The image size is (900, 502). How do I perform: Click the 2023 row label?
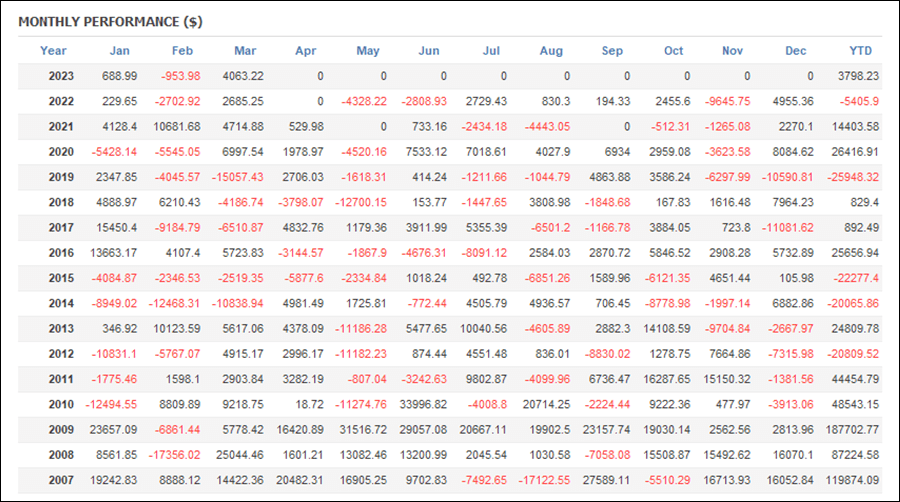point(61,76)
